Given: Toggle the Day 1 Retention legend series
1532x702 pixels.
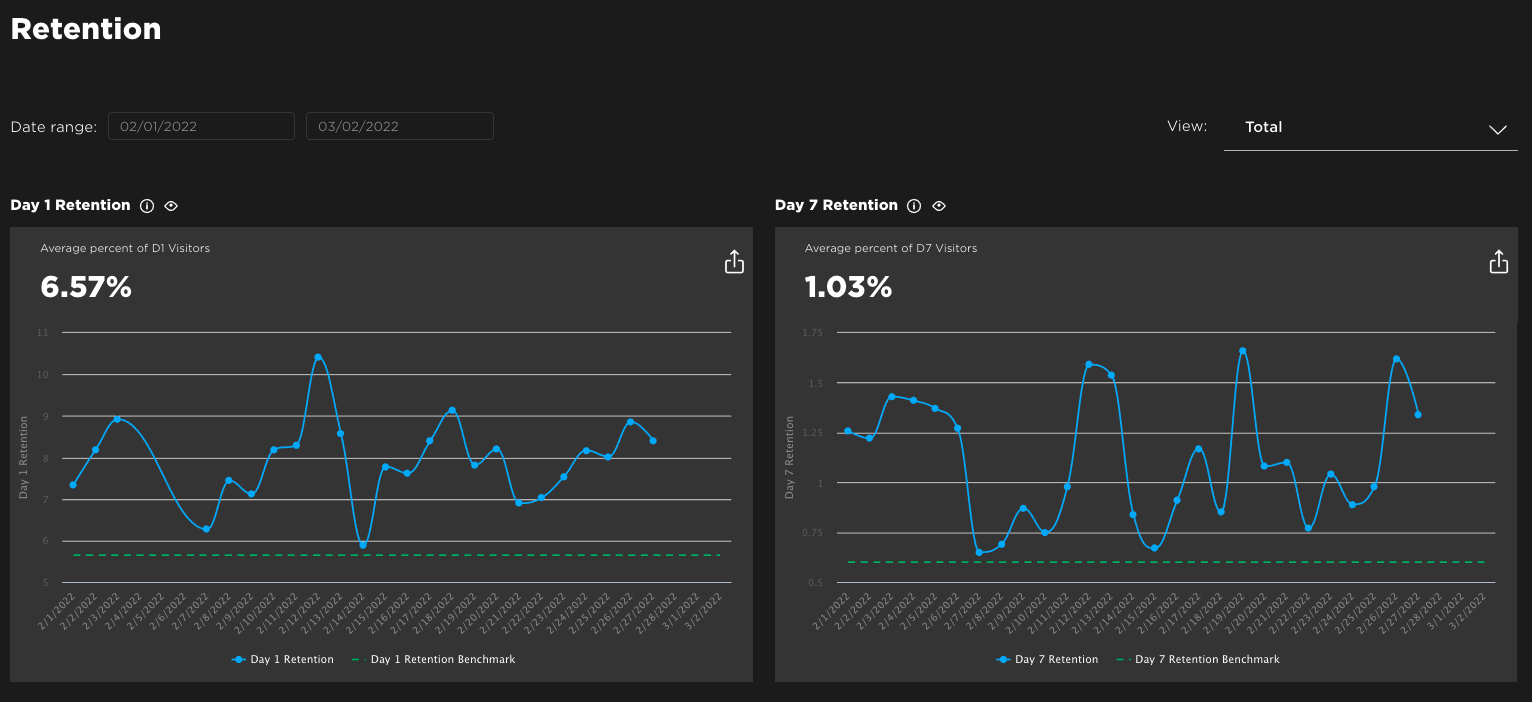Looking at the screenshot, I should pyautogui.click(x=283, y=660).
